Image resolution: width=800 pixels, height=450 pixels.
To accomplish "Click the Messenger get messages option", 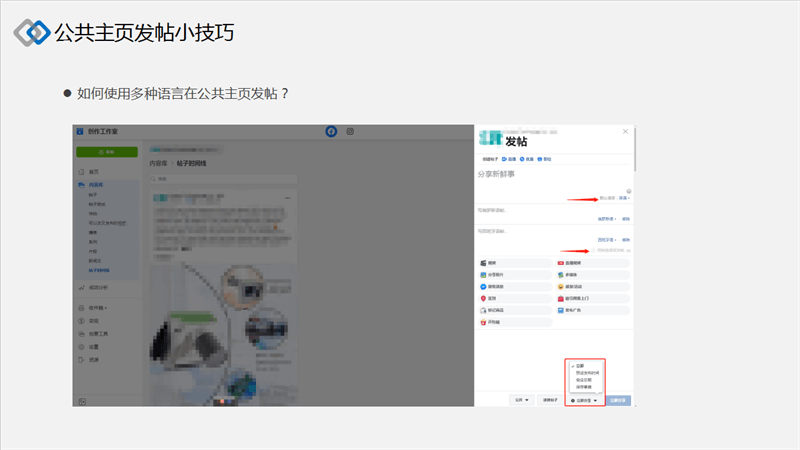I will (x=515, y=287).
